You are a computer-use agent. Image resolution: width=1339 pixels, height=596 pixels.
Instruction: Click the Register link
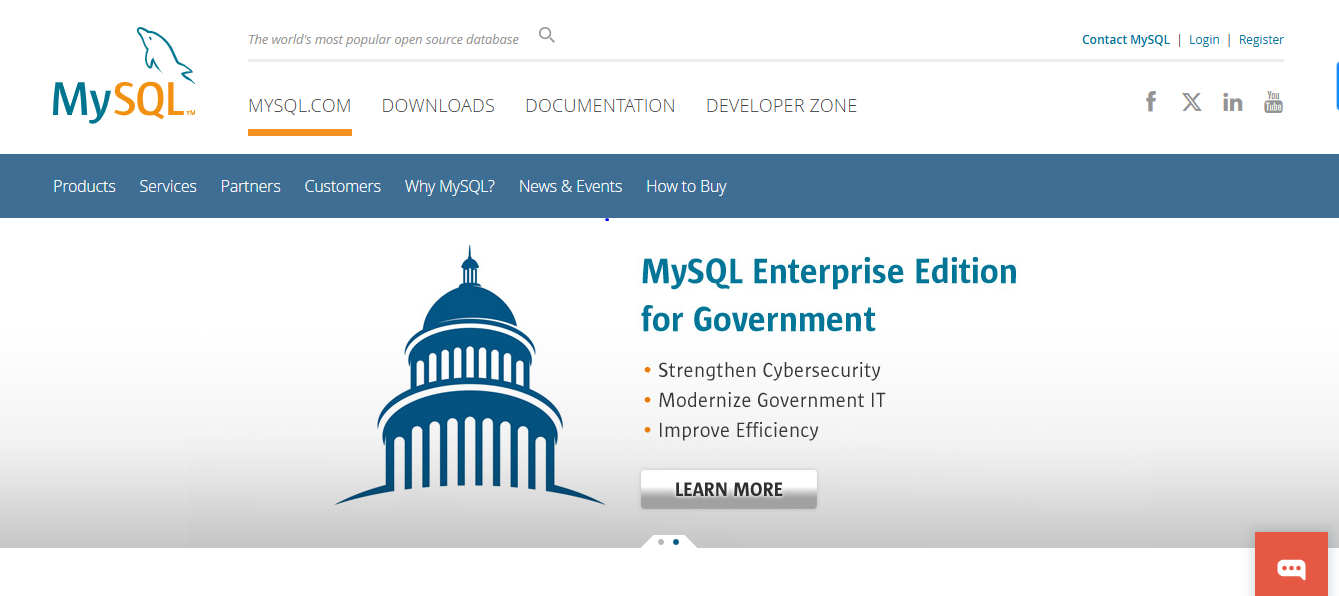[1260, 39]
